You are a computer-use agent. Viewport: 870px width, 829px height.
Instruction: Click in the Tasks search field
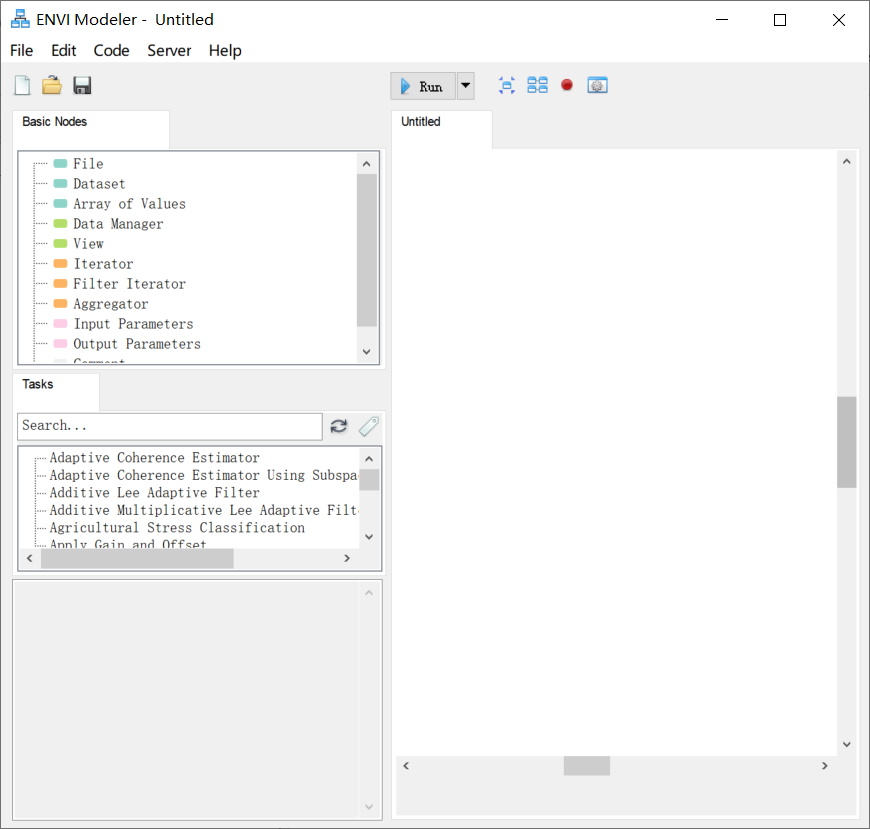(169, 426)
